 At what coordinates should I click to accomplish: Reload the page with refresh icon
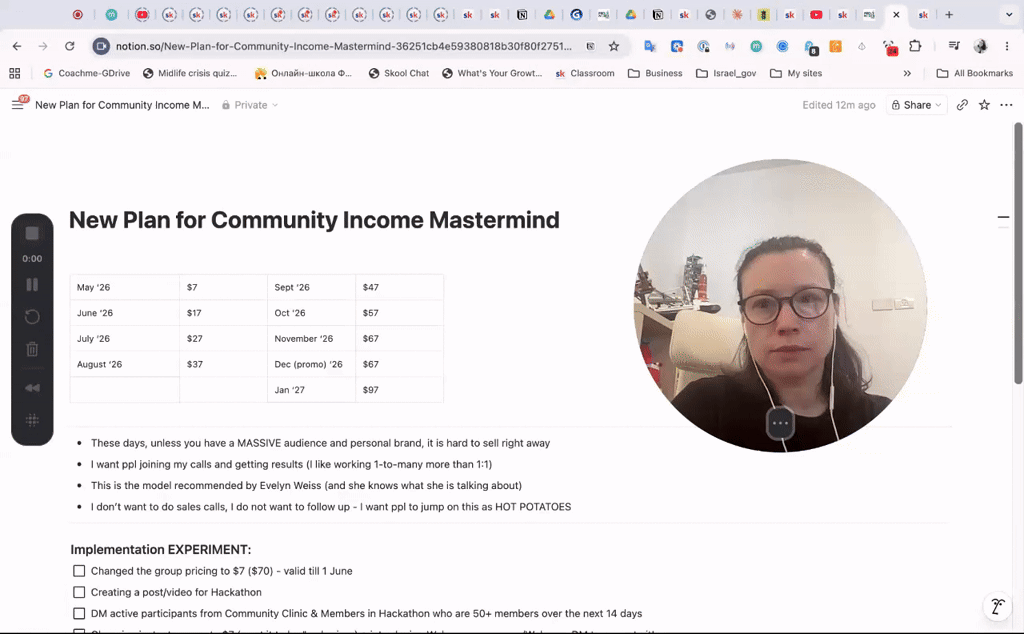(69, 46)
